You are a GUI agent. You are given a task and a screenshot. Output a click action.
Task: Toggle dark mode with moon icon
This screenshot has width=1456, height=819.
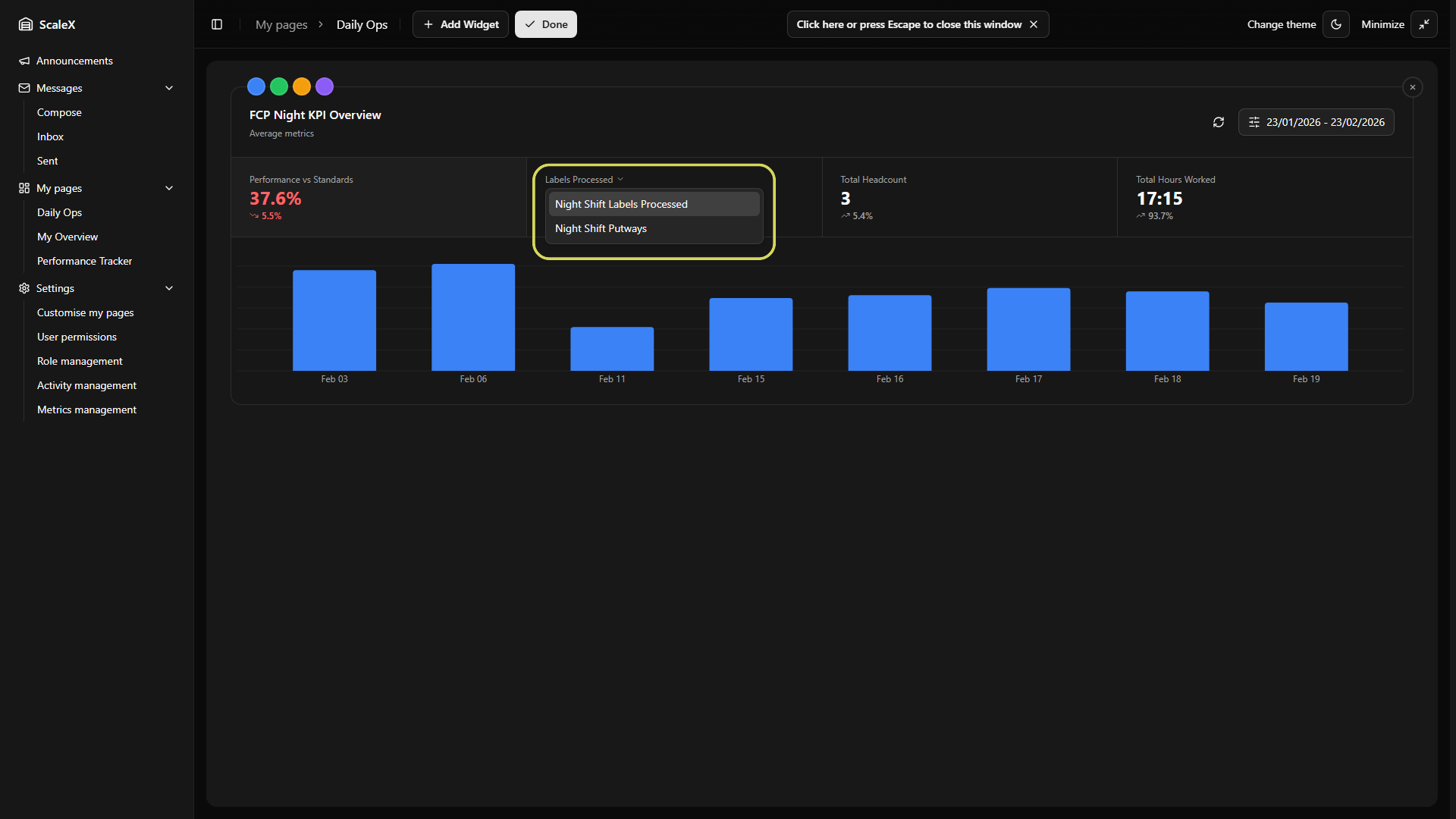coord(1336,24)
